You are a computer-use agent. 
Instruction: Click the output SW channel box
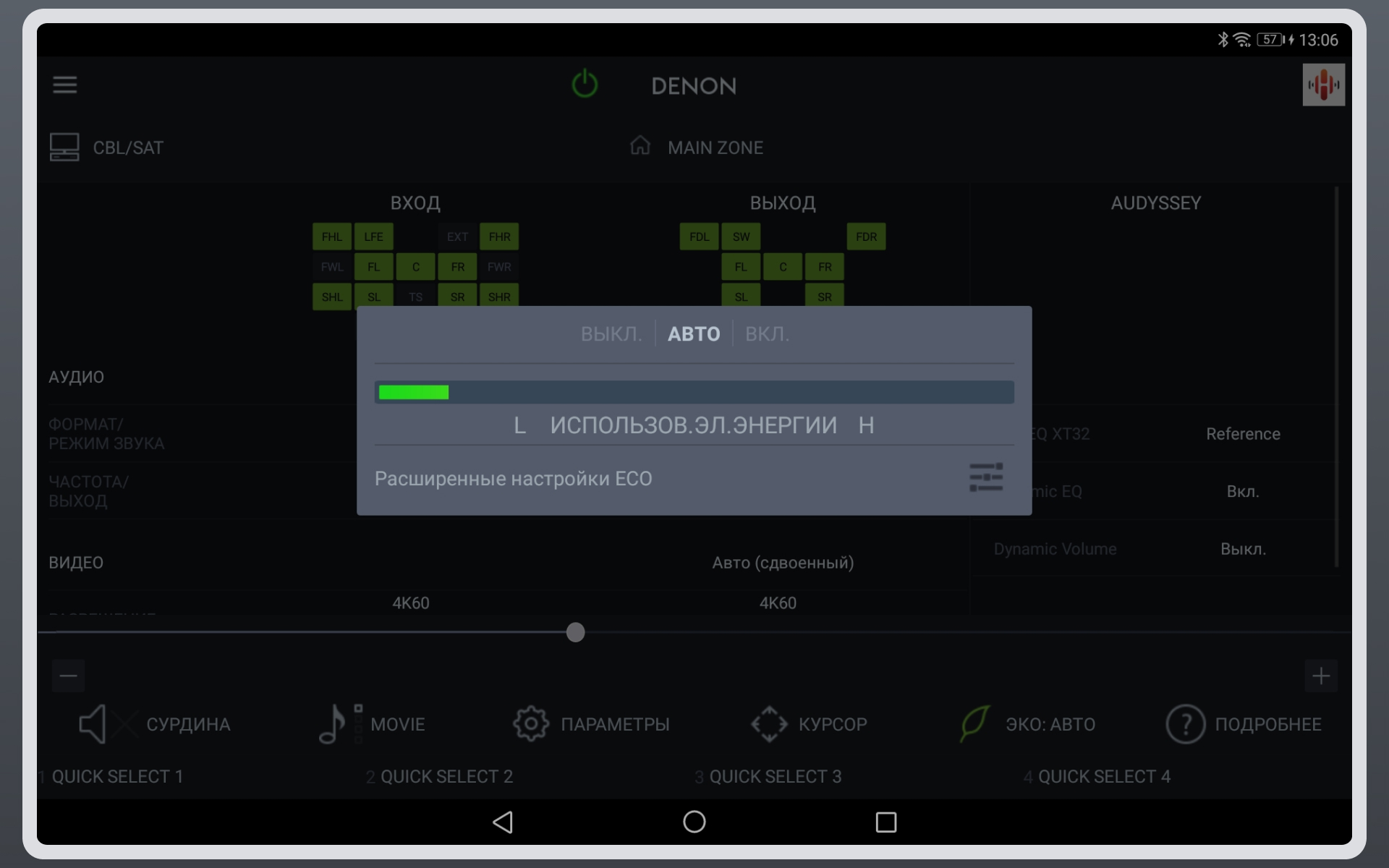click(741, 237)
